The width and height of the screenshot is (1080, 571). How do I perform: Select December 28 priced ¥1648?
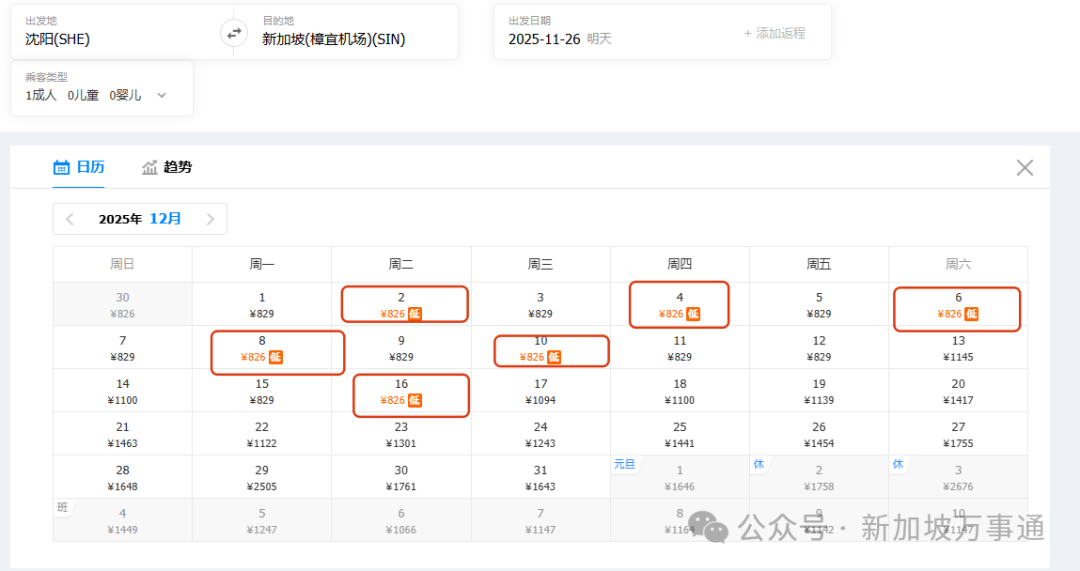pos(123,478)
